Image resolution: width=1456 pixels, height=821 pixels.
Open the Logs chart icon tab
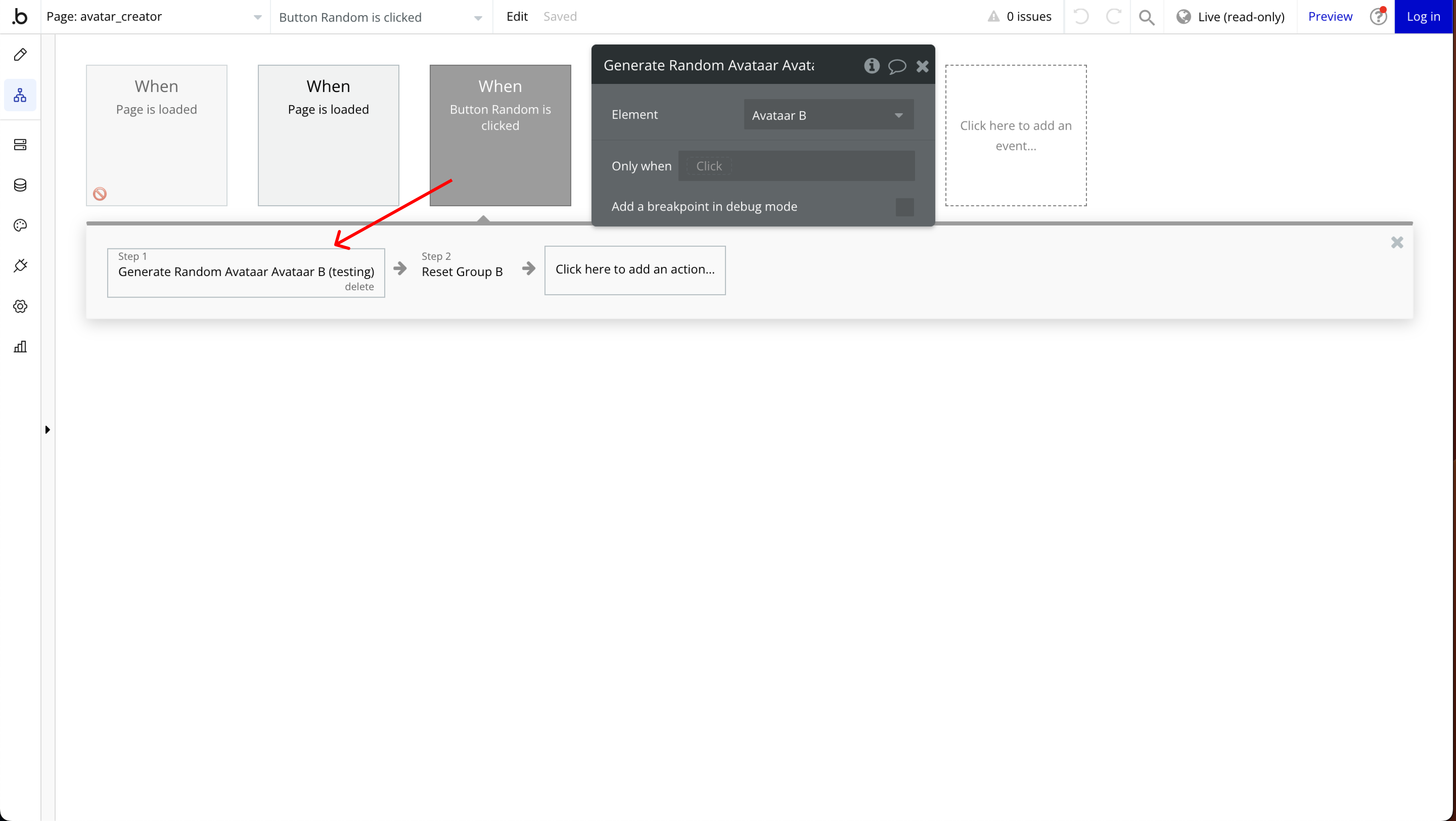click(20, 346)
